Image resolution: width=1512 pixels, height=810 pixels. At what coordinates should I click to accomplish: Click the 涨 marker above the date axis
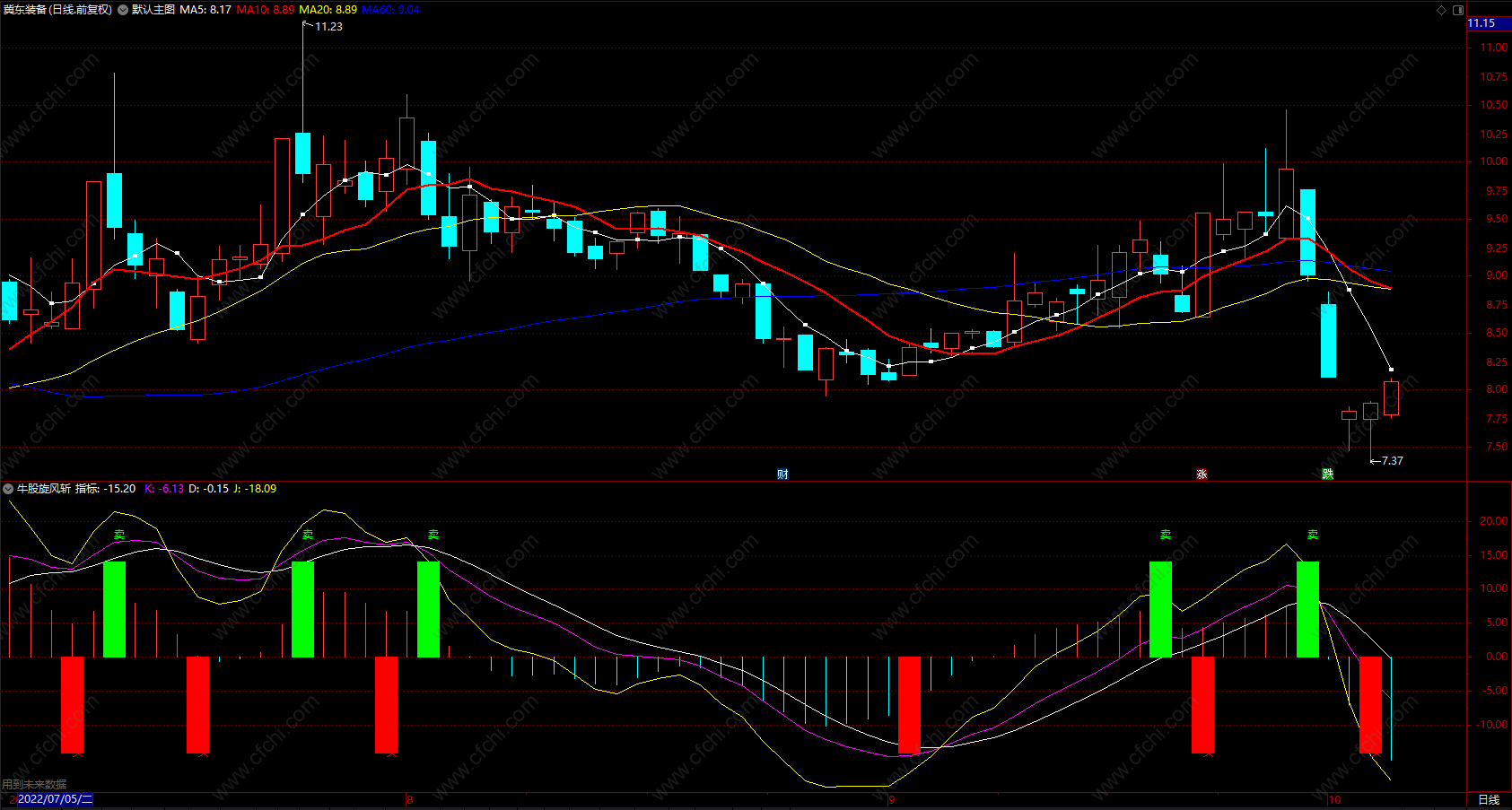click(1202, 474)
